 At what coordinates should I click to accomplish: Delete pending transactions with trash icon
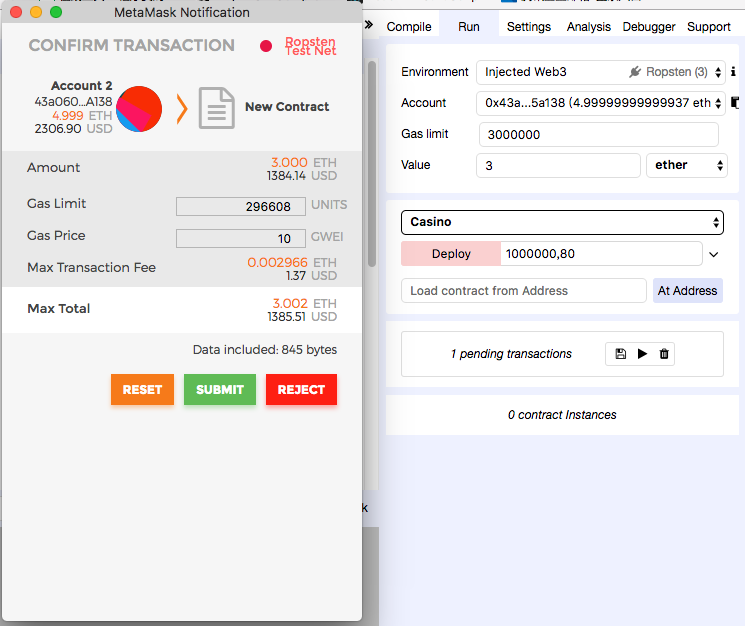pos(664,354)
